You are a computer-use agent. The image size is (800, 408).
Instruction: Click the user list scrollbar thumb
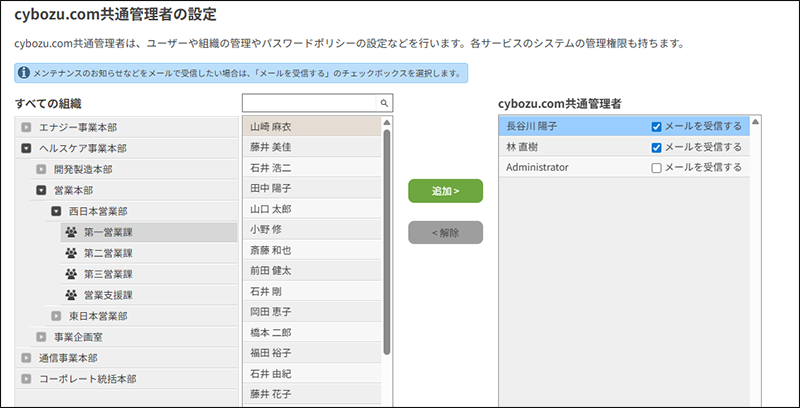[387, 242]
